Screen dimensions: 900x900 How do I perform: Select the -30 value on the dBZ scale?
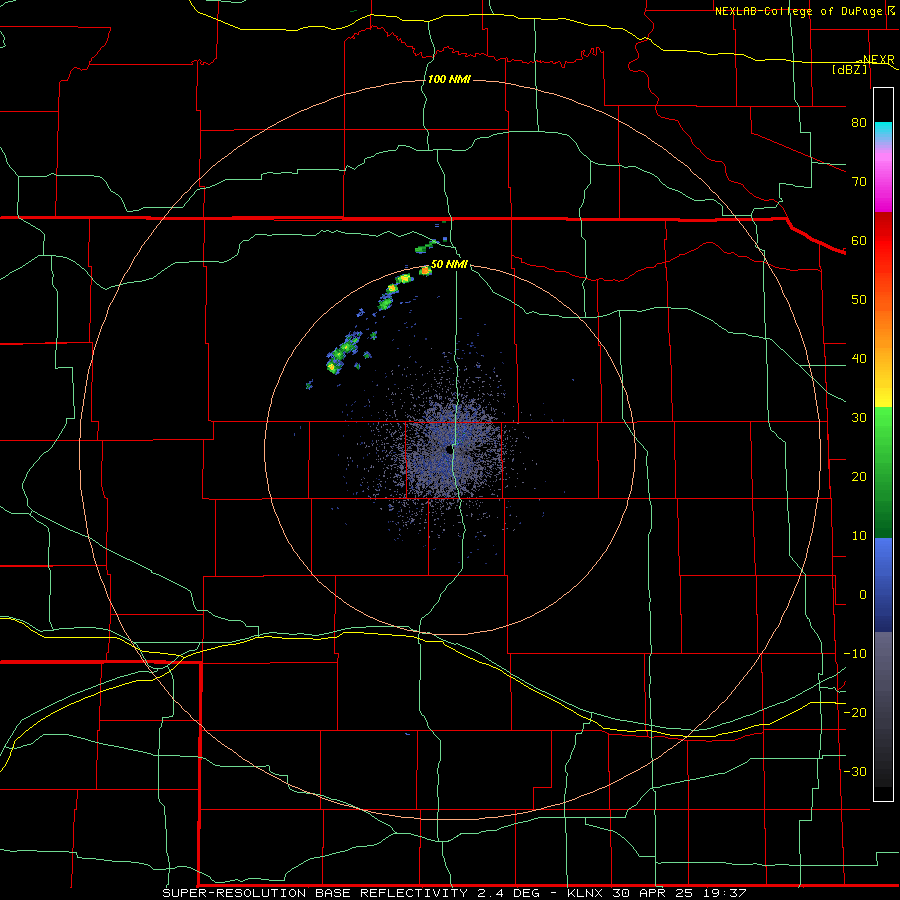point(855,771)
